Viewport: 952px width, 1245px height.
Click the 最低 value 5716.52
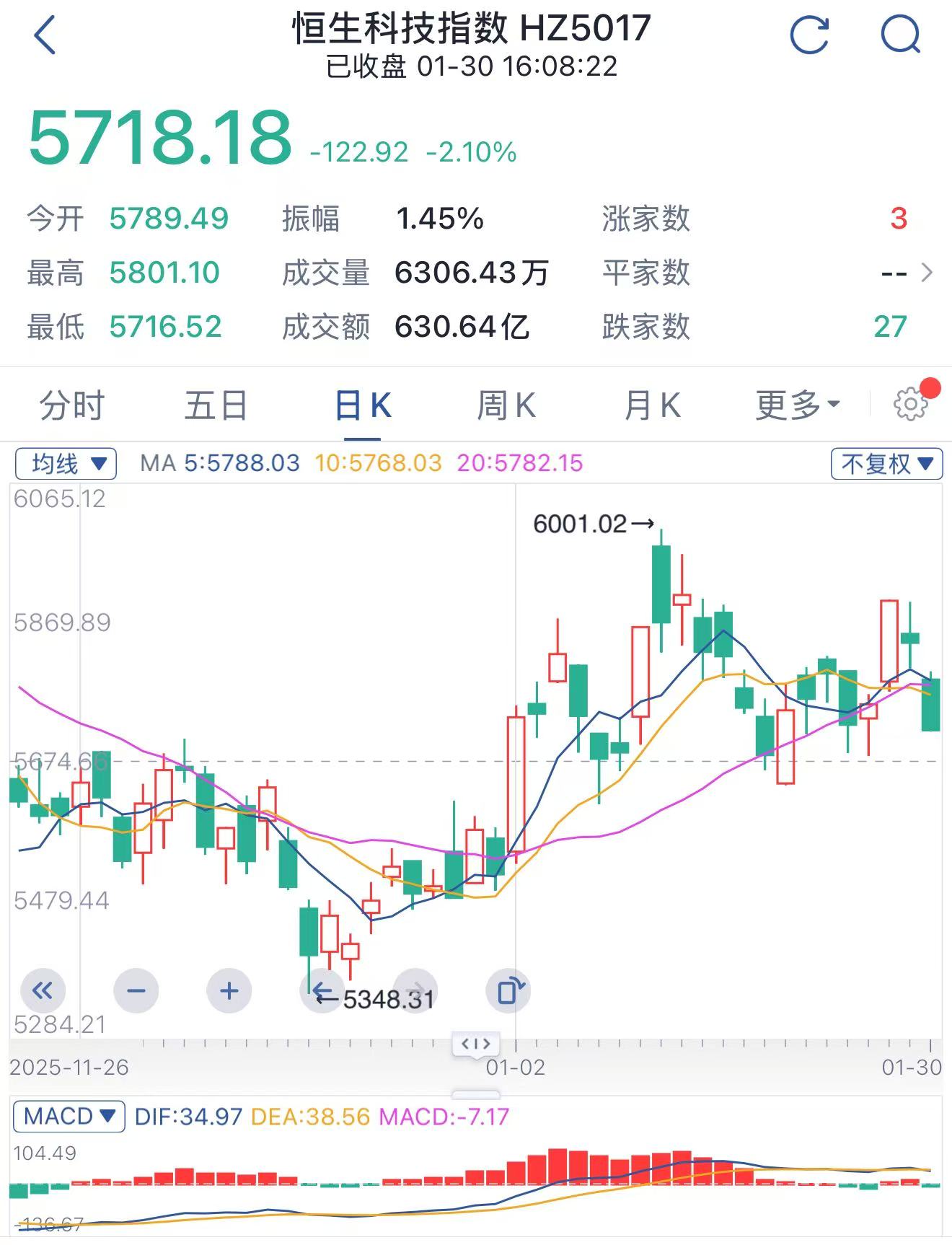tap(165, 327)
